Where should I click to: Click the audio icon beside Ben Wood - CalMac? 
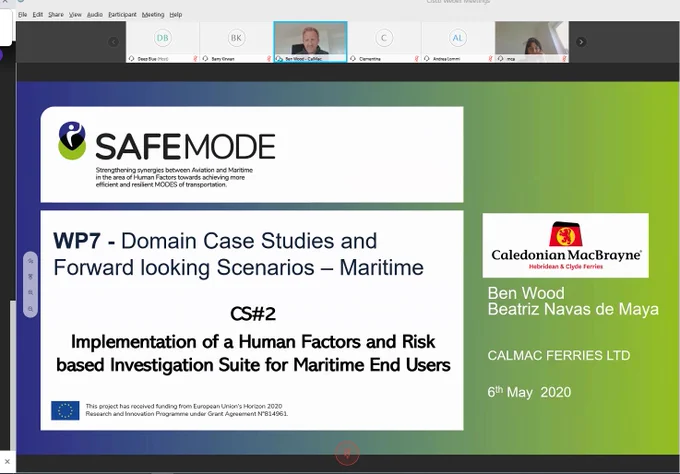[x=279, y=59]
